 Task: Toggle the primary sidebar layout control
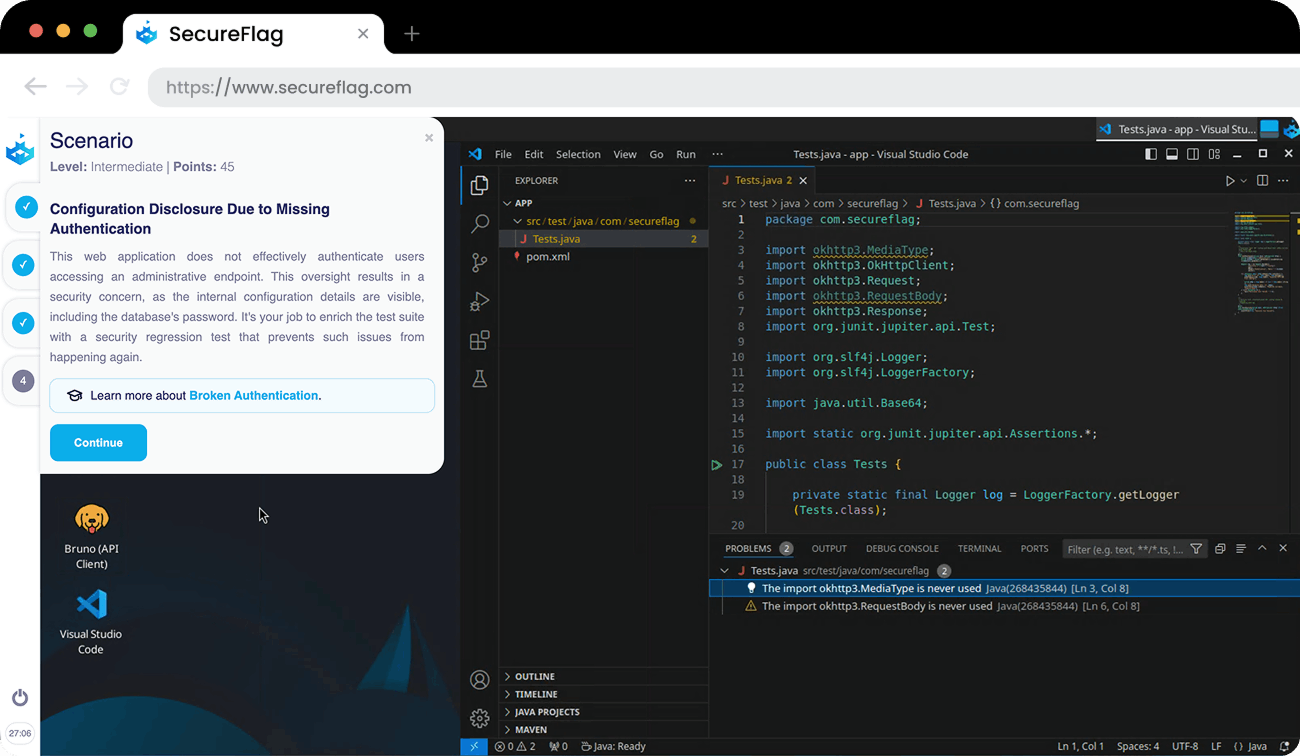tap(1151, 154)
